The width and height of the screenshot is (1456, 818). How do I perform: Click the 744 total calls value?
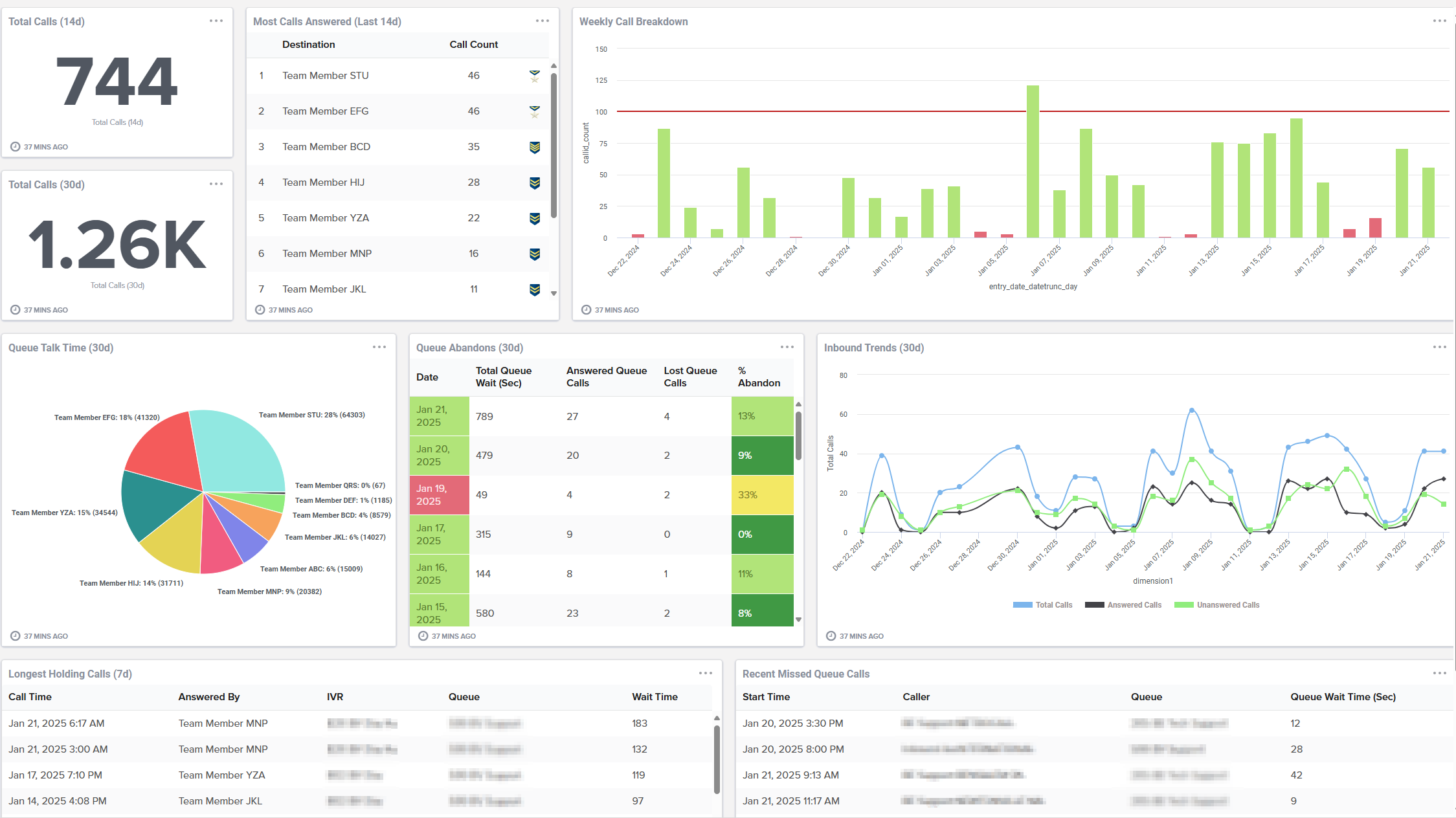(117, 82)
